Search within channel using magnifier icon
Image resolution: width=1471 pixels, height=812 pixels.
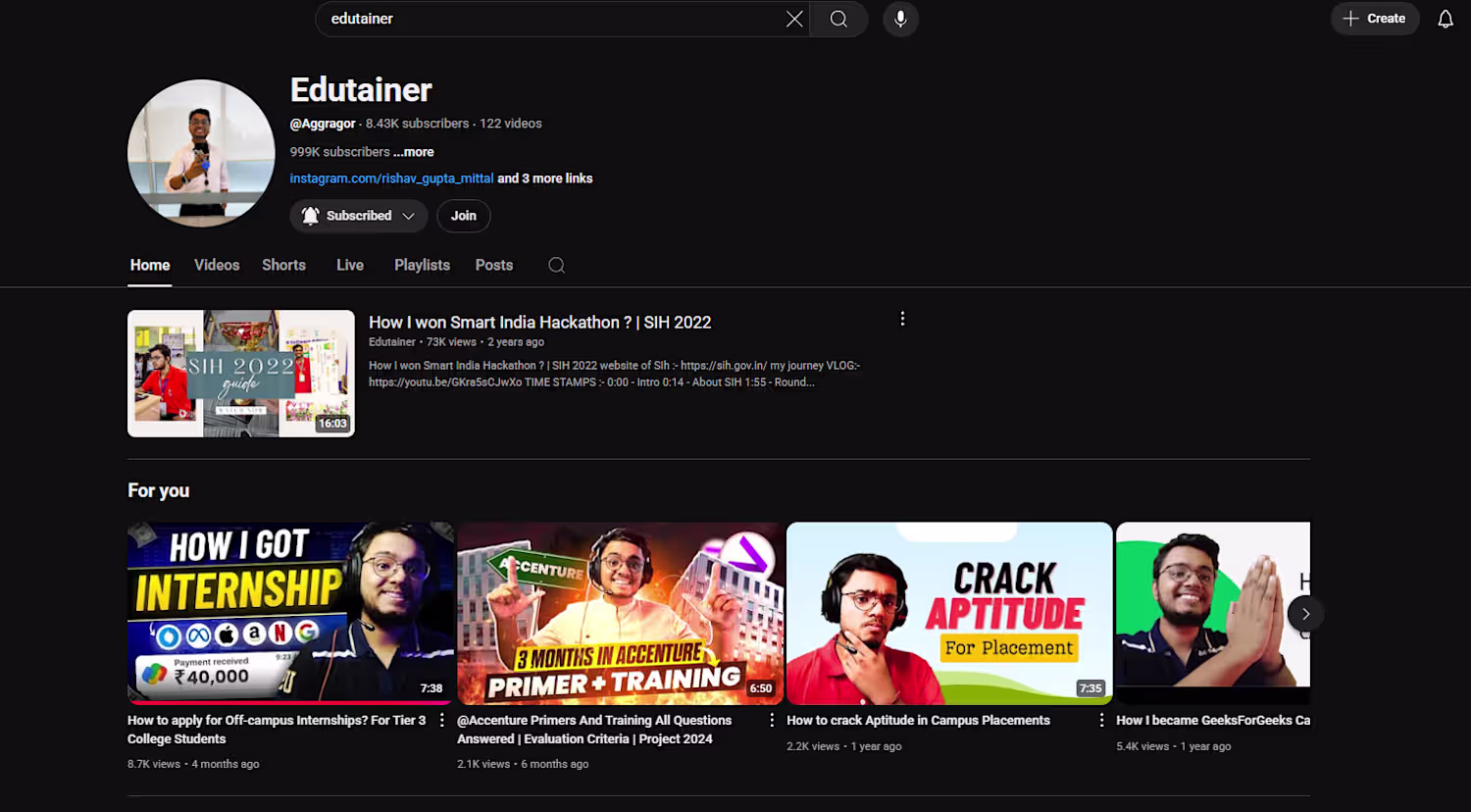click(x=556, y=265)
